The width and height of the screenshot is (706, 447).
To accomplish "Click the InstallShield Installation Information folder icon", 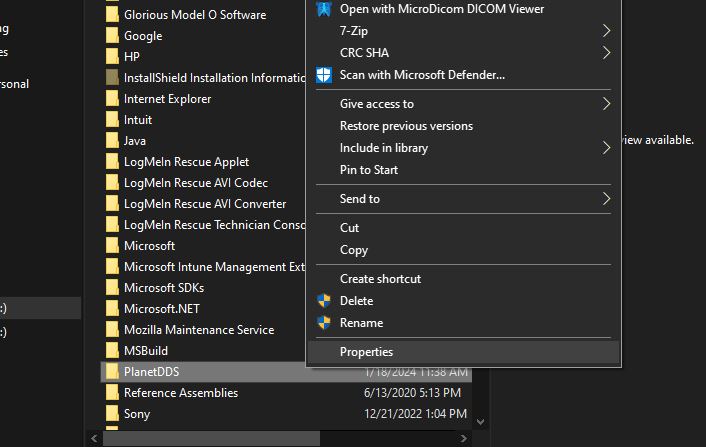I will point(112,78).
